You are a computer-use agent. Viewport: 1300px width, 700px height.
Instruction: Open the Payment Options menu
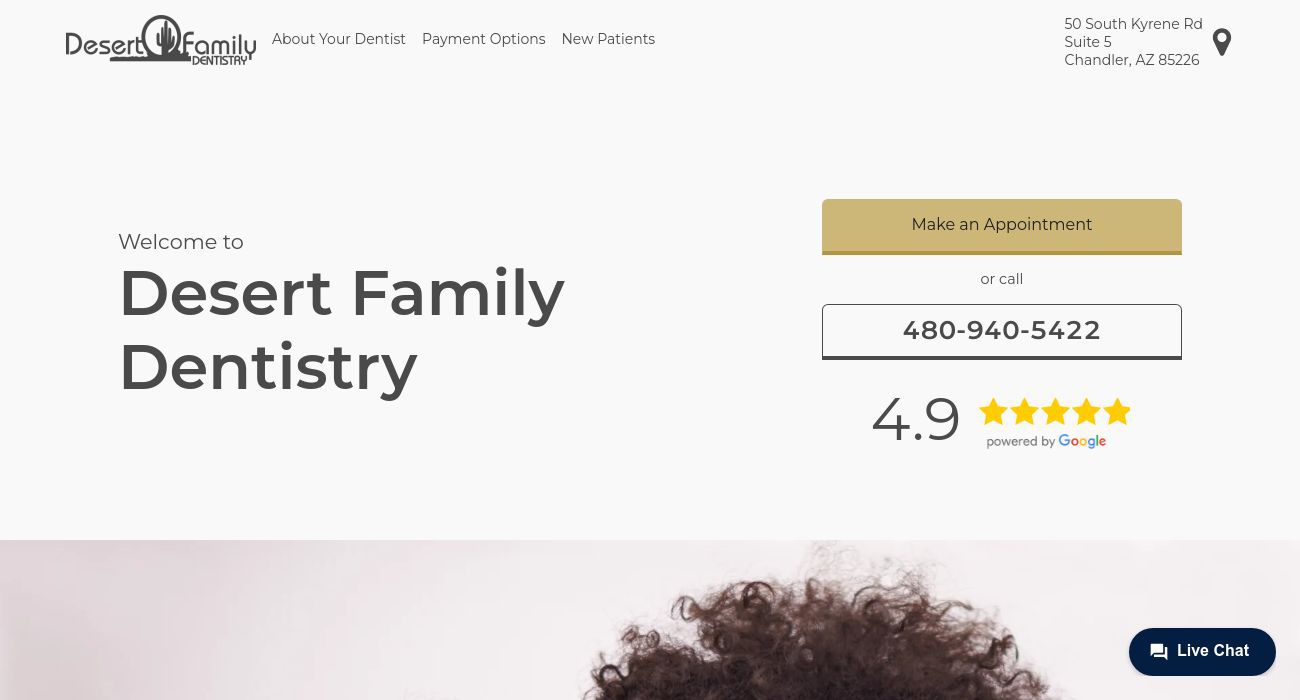(483, 39)
